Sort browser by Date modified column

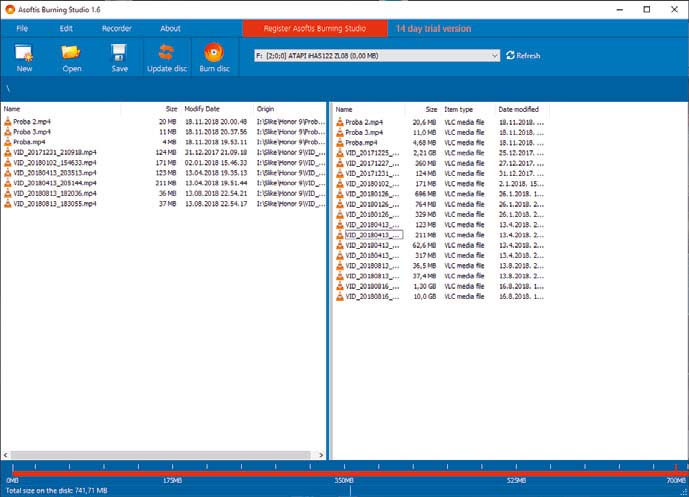519,109
